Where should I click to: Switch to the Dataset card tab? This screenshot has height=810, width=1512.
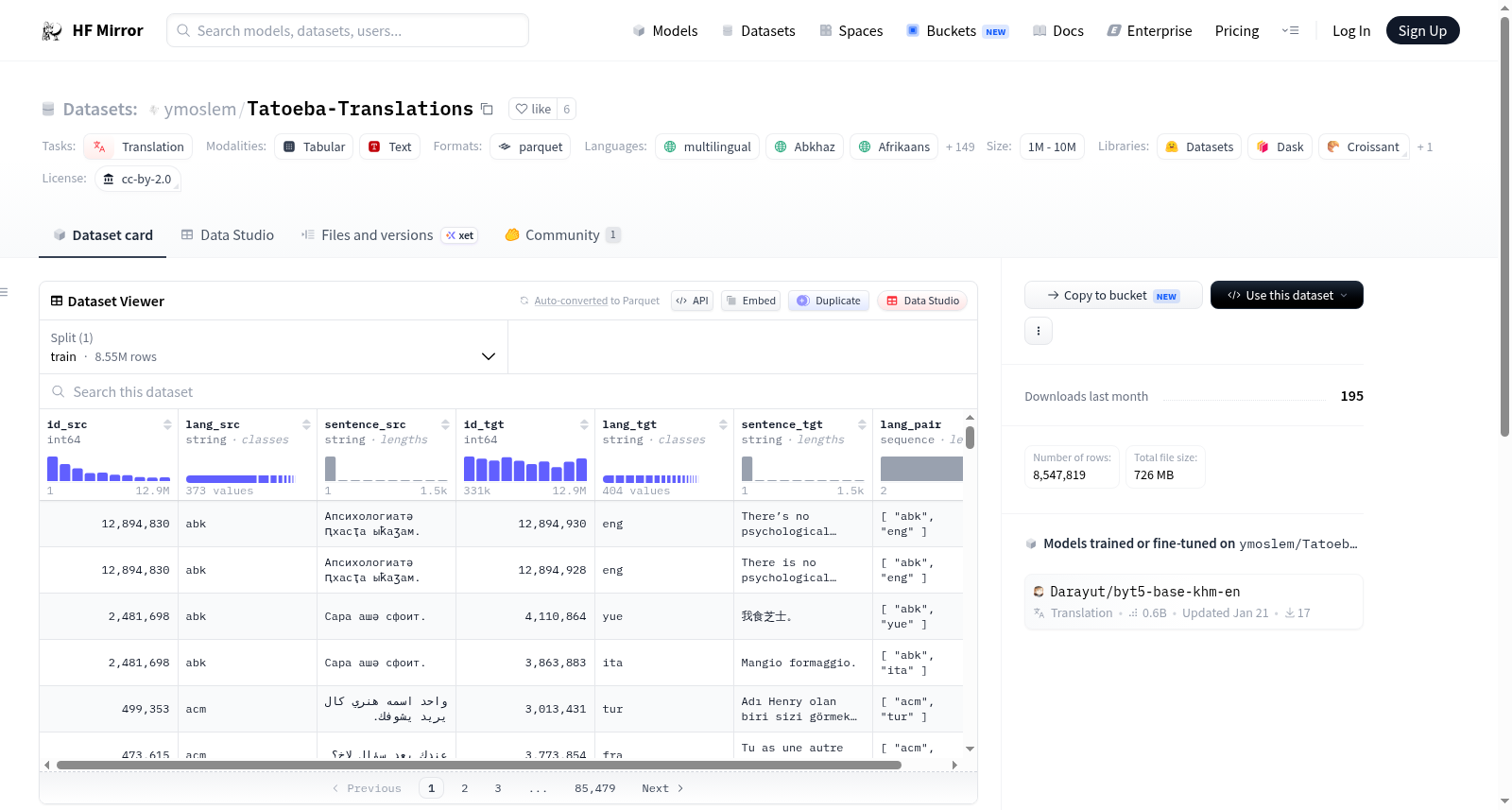[103, 235]
